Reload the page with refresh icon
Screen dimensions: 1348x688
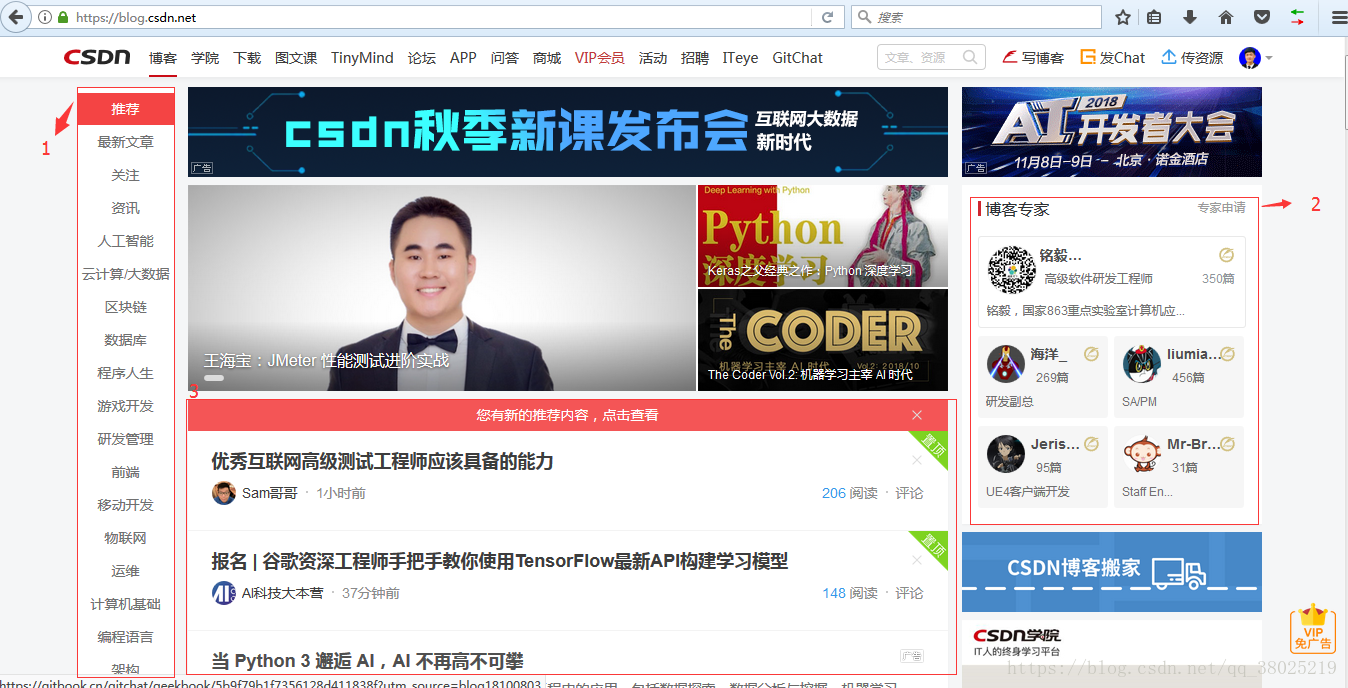click(x=827, y=17)
